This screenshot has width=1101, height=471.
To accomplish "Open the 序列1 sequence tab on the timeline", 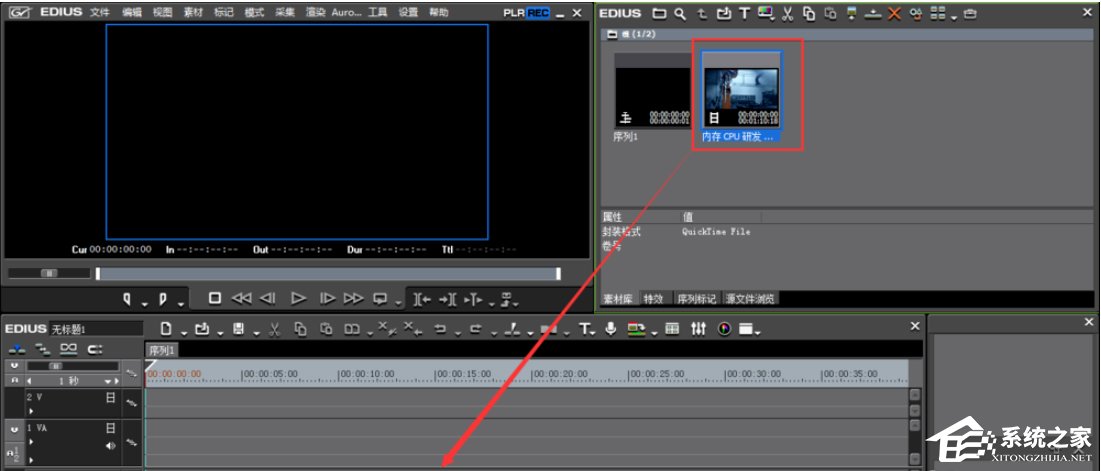I will [162, 350].
